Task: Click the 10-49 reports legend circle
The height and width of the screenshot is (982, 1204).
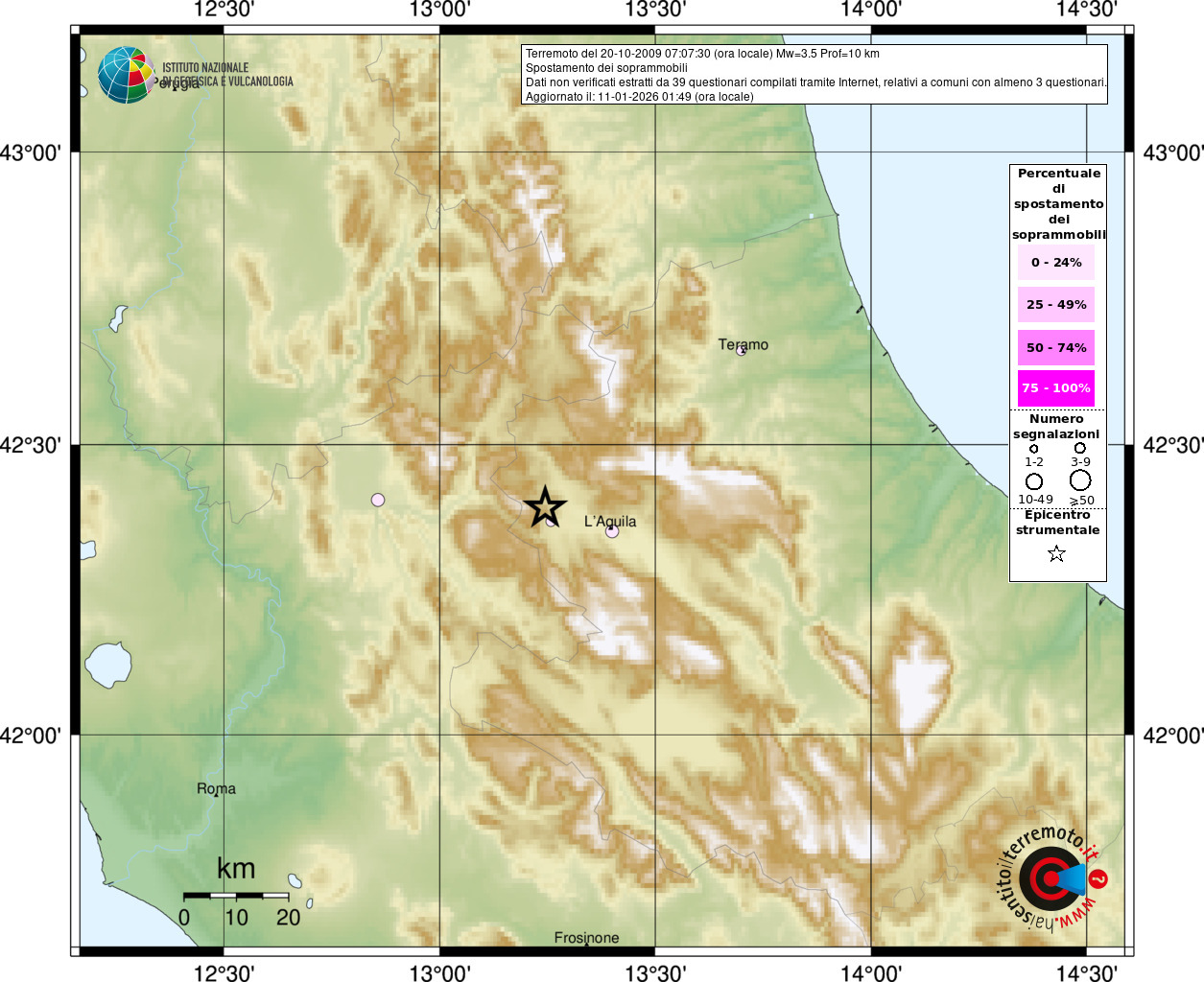Action: (x=1034, y=481)
